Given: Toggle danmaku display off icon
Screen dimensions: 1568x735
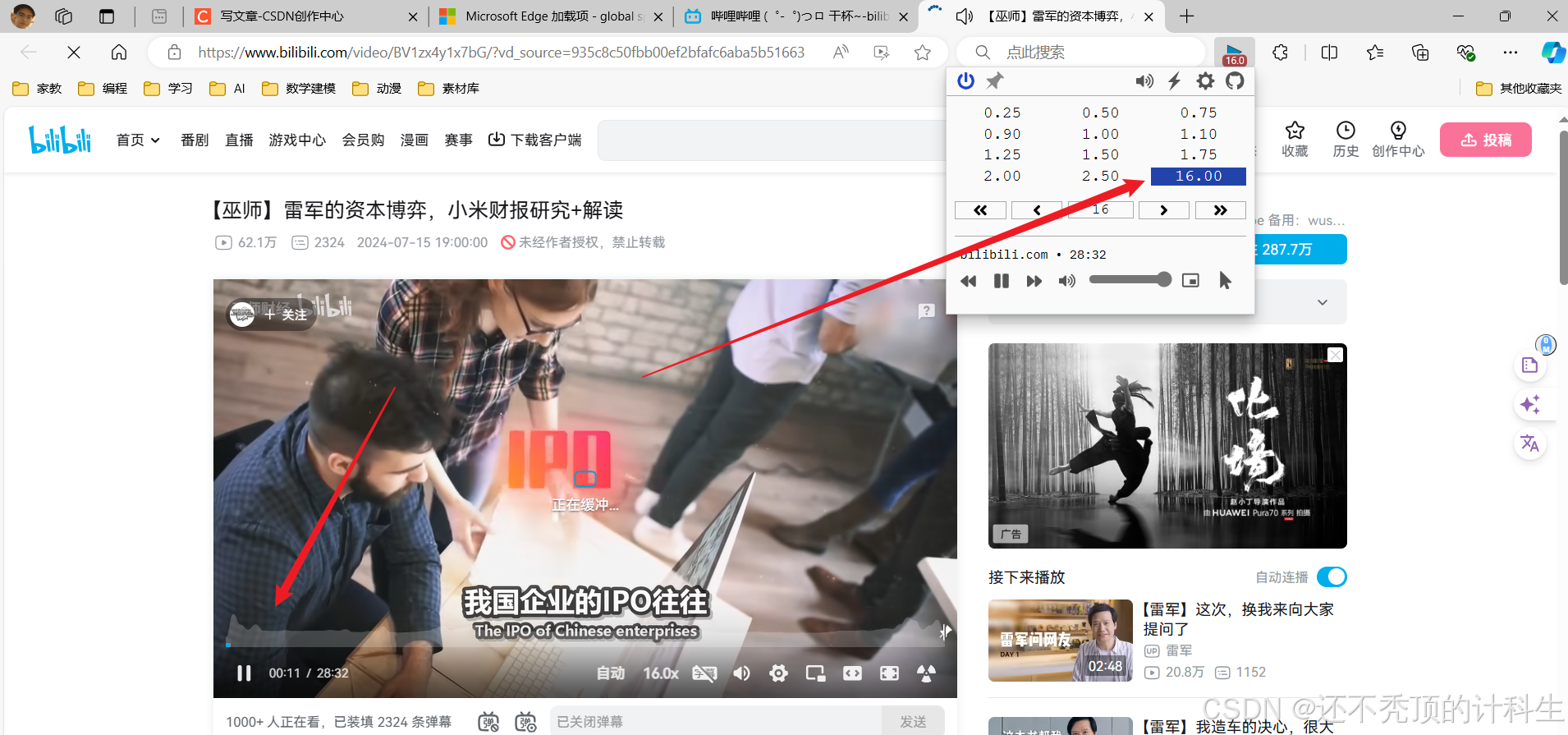Looking at the screenshot, I should [488, 722].
